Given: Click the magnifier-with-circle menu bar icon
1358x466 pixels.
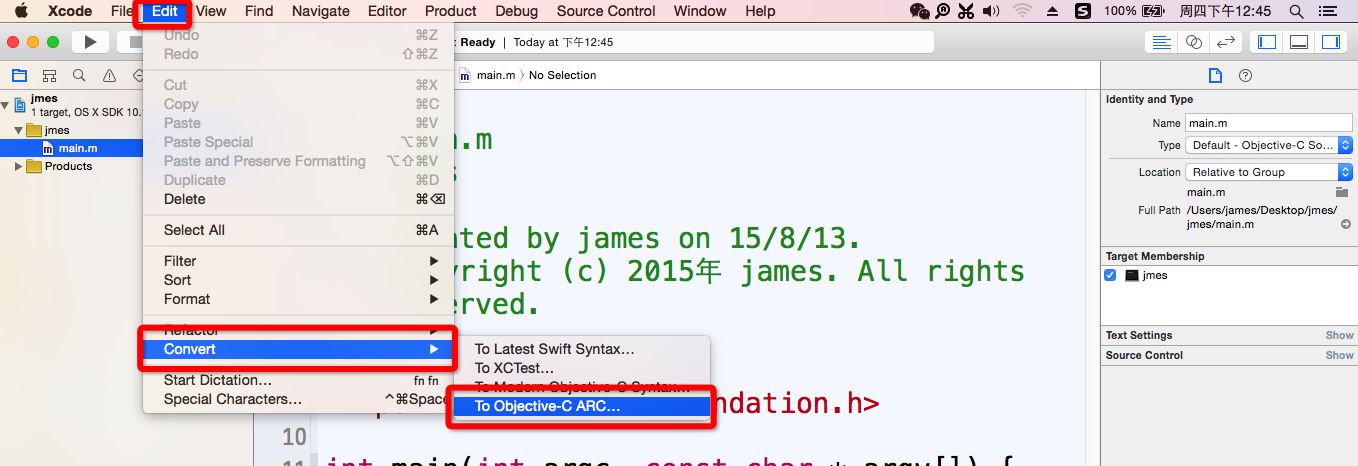Looking at the screenshot, I should pos(943,11).
